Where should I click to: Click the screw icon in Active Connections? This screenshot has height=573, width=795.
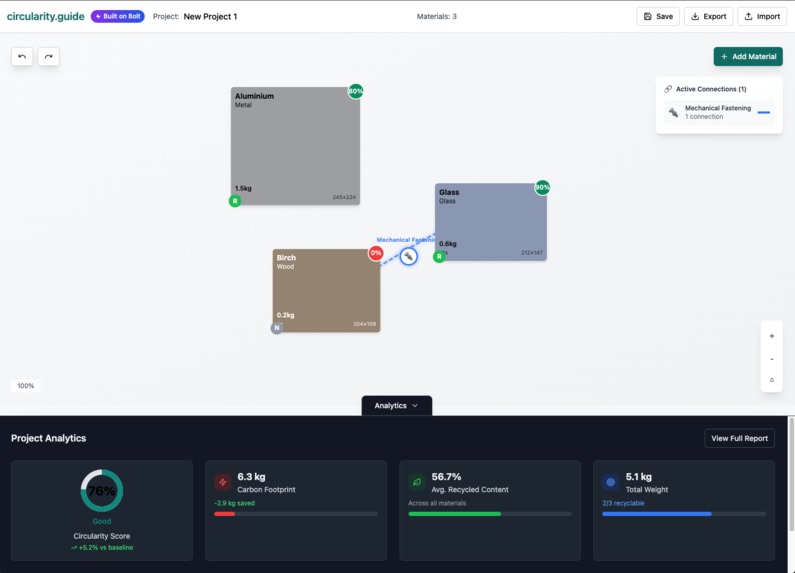click(673, 113)
